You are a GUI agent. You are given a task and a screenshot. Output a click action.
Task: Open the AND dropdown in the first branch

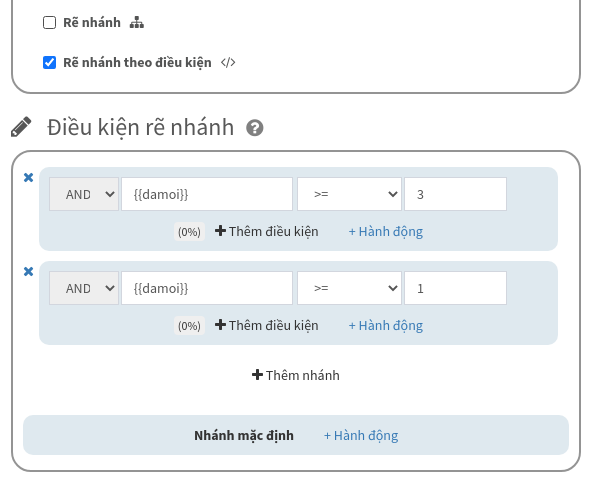click(x=84, y=194)
